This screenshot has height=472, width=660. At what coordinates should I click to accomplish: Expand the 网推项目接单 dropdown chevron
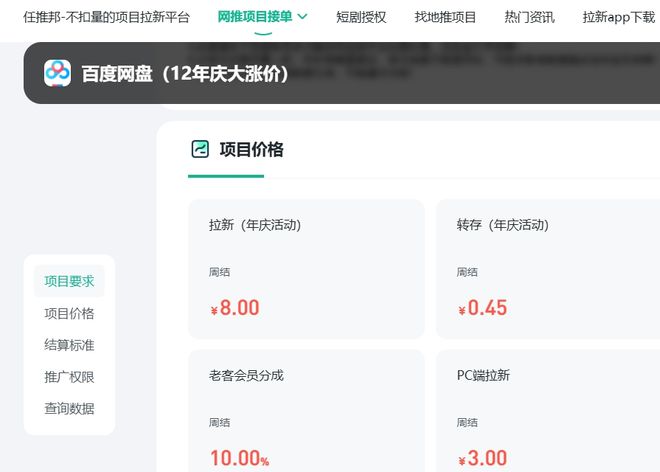[302, 17]
